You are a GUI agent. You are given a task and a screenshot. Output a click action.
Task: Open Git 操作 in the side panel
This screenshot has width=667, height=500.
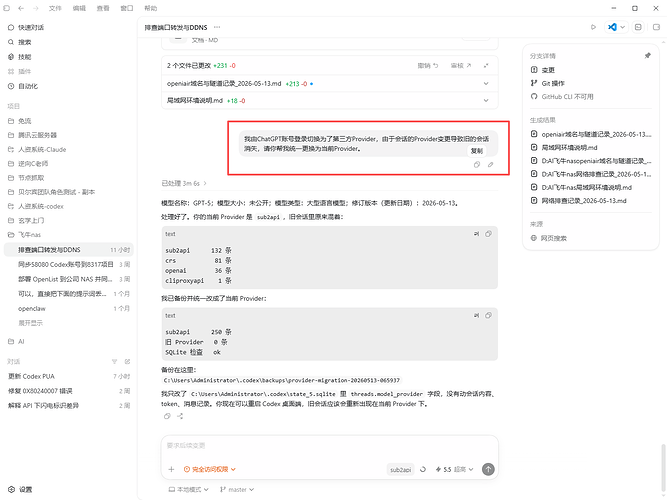pos(591,83)
